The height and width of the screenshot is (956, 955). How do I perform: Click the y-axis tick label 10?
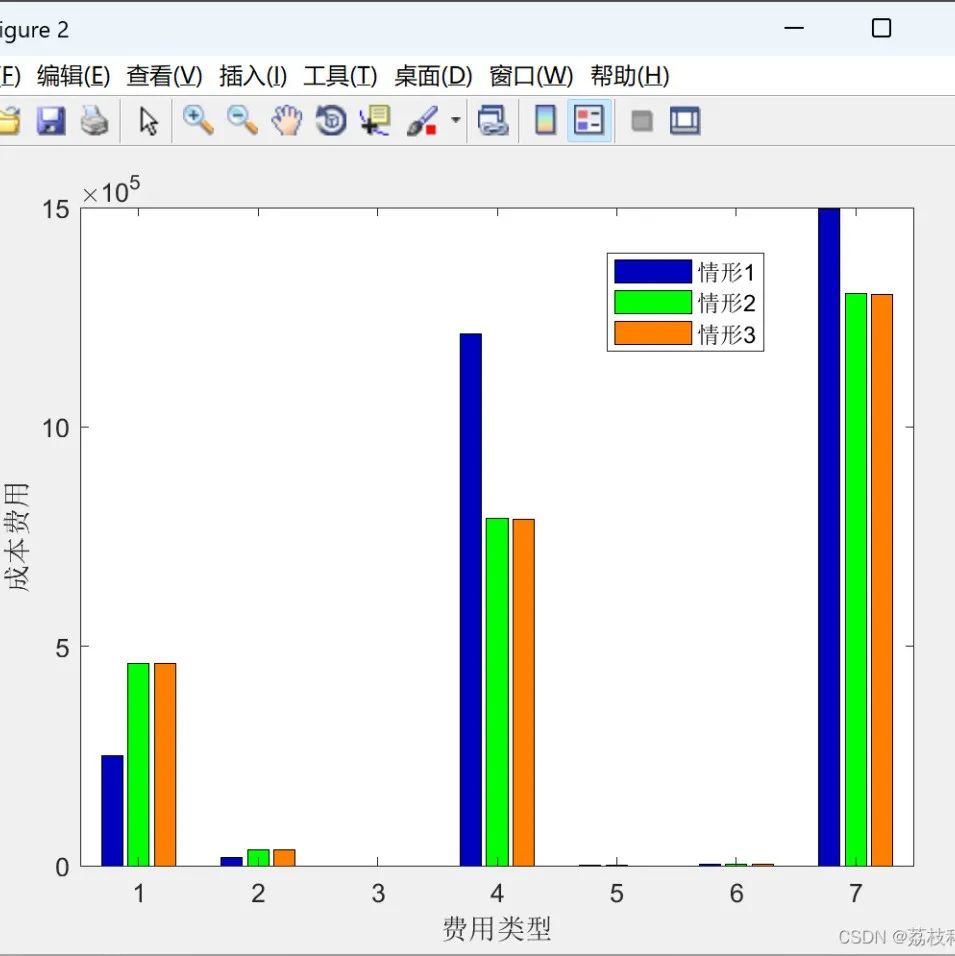(56, 428)
